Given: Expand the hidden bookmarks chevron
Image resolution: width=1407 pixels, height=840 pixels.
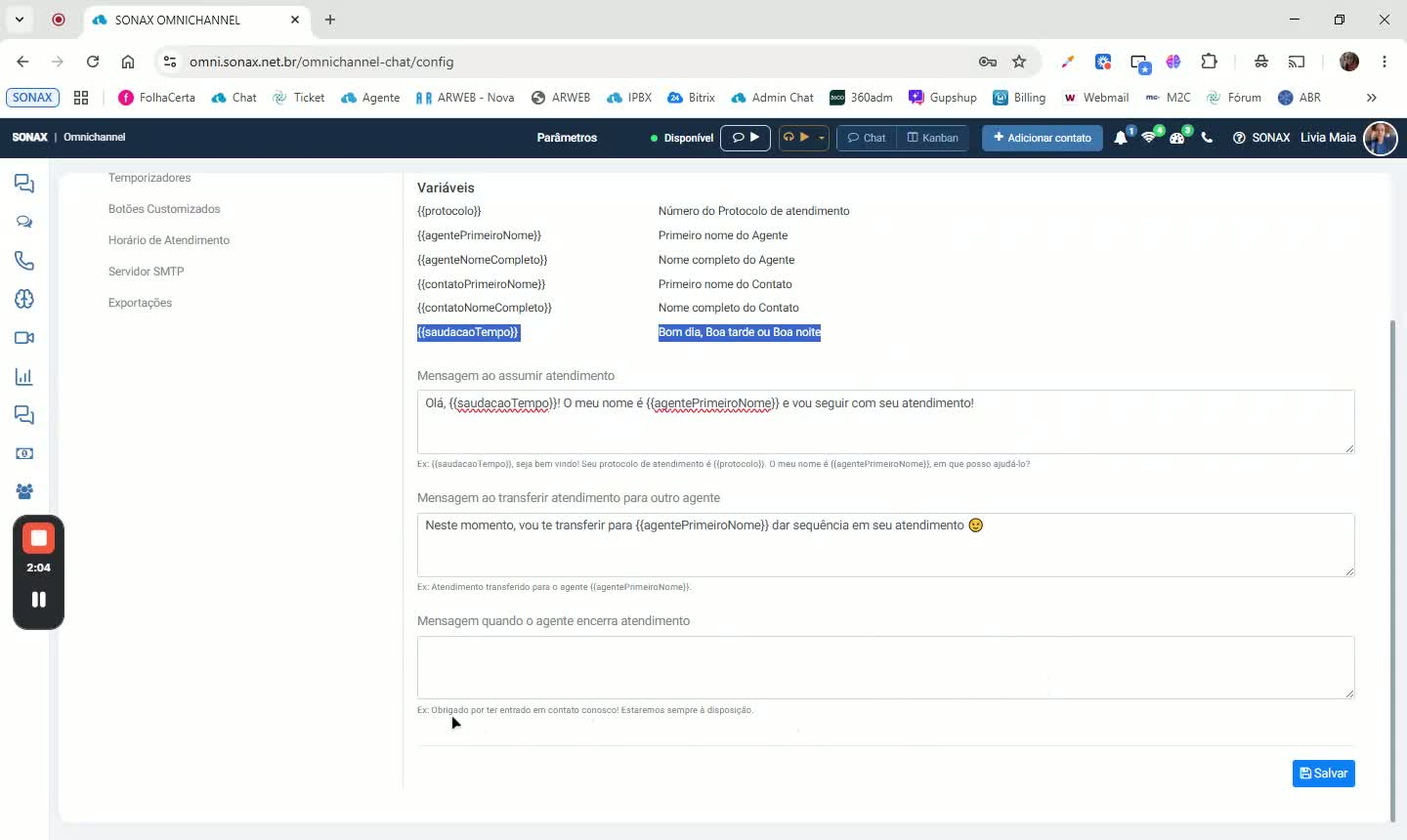Looking at the screenshot, I should (x=1372, y=98).
